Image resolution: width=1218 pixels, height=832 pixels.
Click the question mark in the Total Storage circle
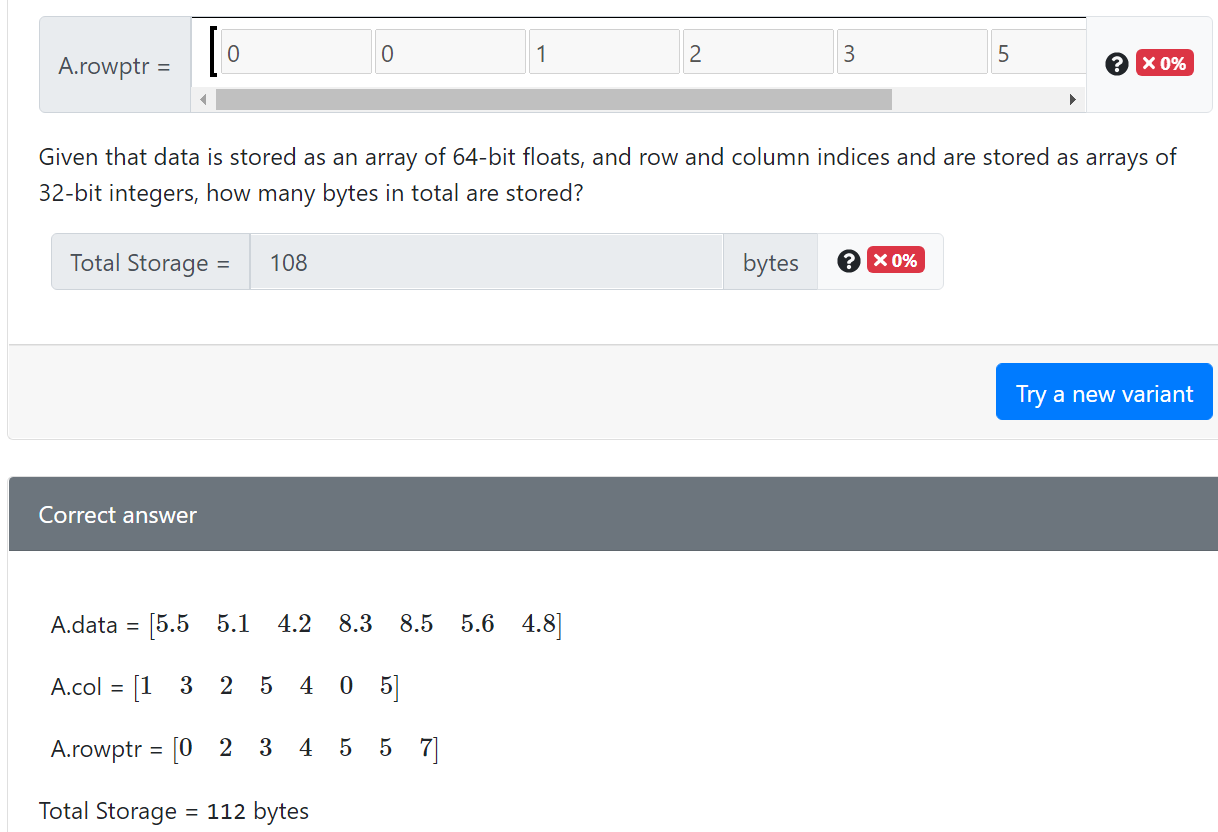point(848,261)
